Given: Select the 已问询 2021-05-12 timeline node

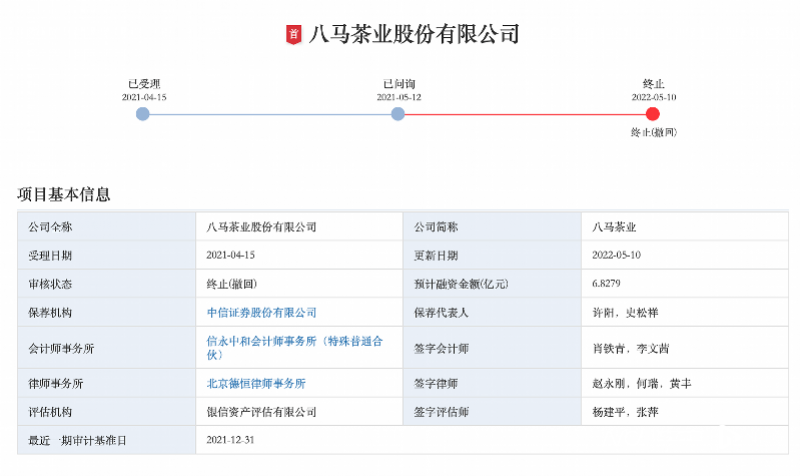Looking at the screenshot, I should pyautogui.click(x=398, y=114).
